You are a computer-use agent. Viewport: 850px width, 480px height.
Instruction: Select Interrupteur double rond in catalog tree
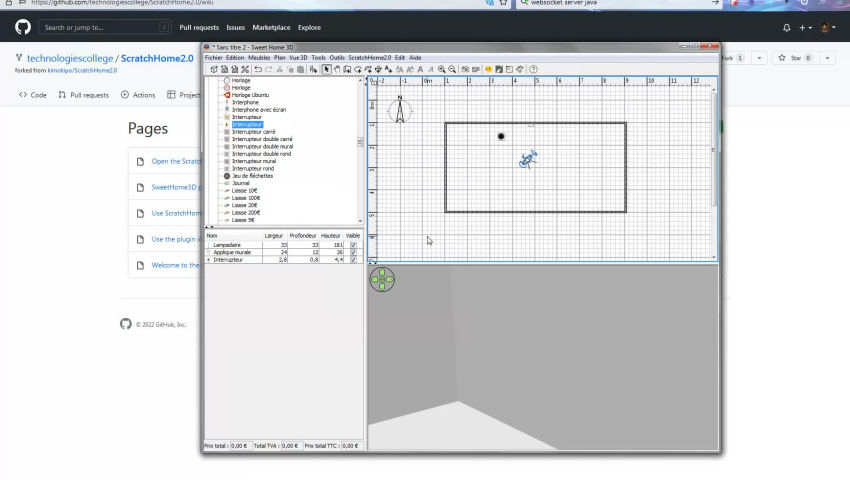tap(261, 154)
